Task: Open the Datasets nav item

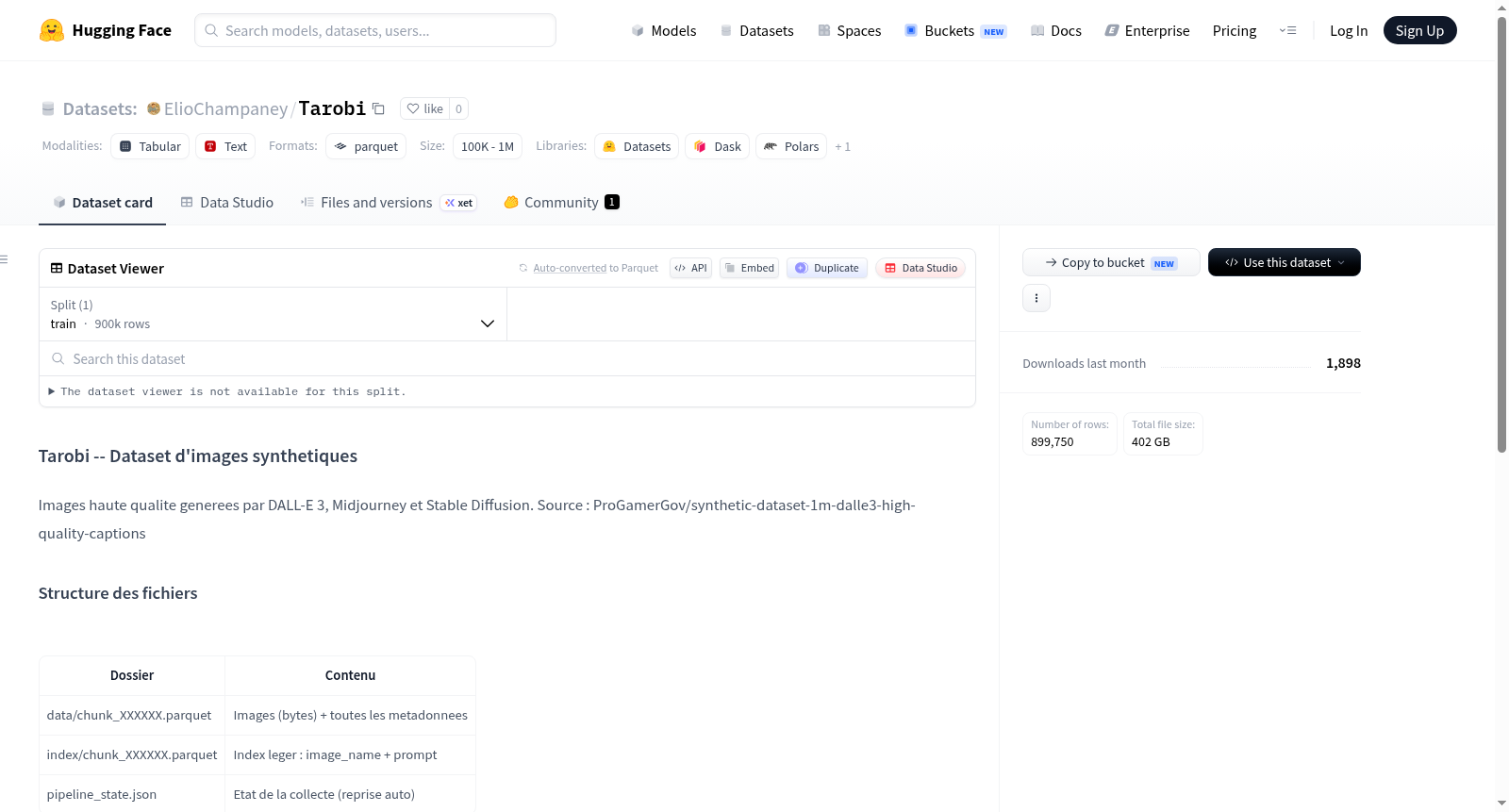Action: point(757,30)
